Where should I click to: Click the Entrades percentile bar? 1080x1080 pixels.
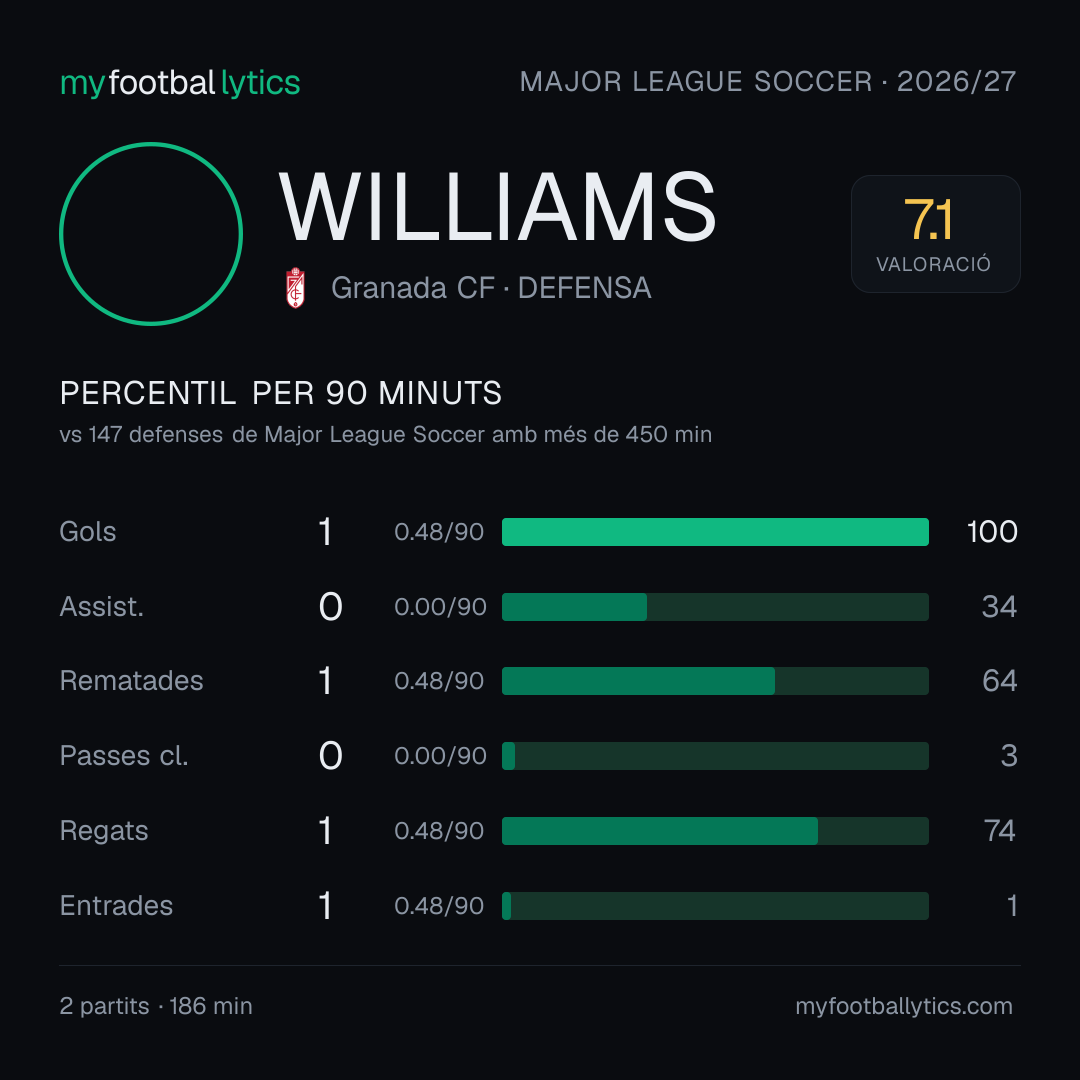click(x=715, y=906)
